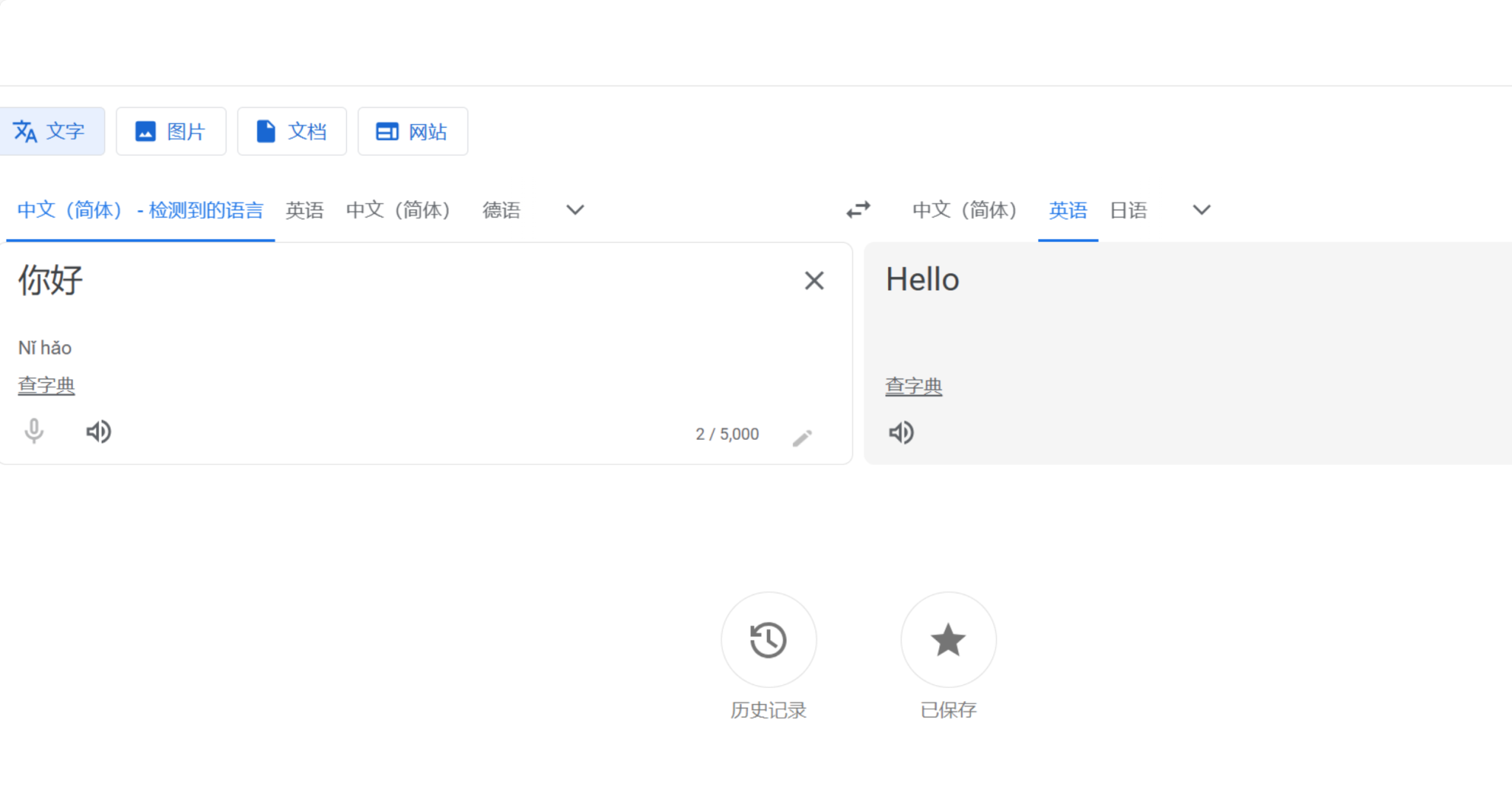
Task: Set target language to 英语
Action: tap(1068, 210)
